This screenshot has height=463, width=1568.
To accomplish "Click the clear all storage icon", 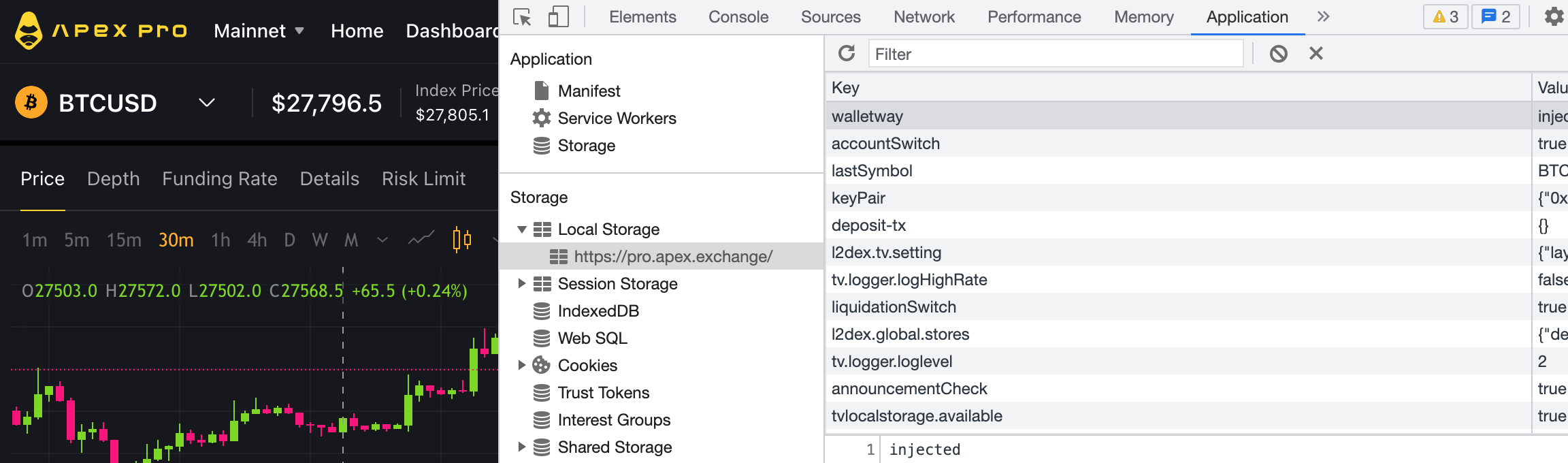I will [1278, 53].
